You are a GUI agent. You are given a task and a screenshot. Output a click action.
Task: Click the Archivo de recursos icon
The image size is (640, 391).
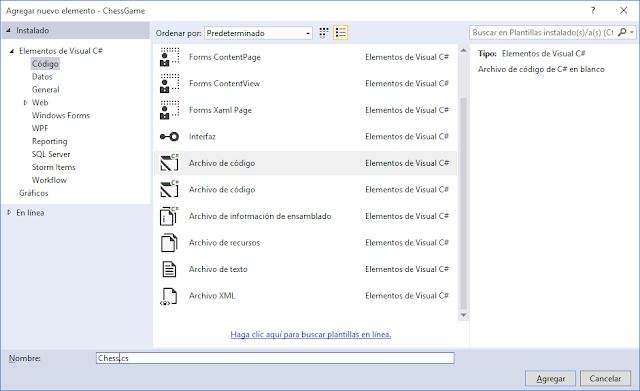point(169,243)
